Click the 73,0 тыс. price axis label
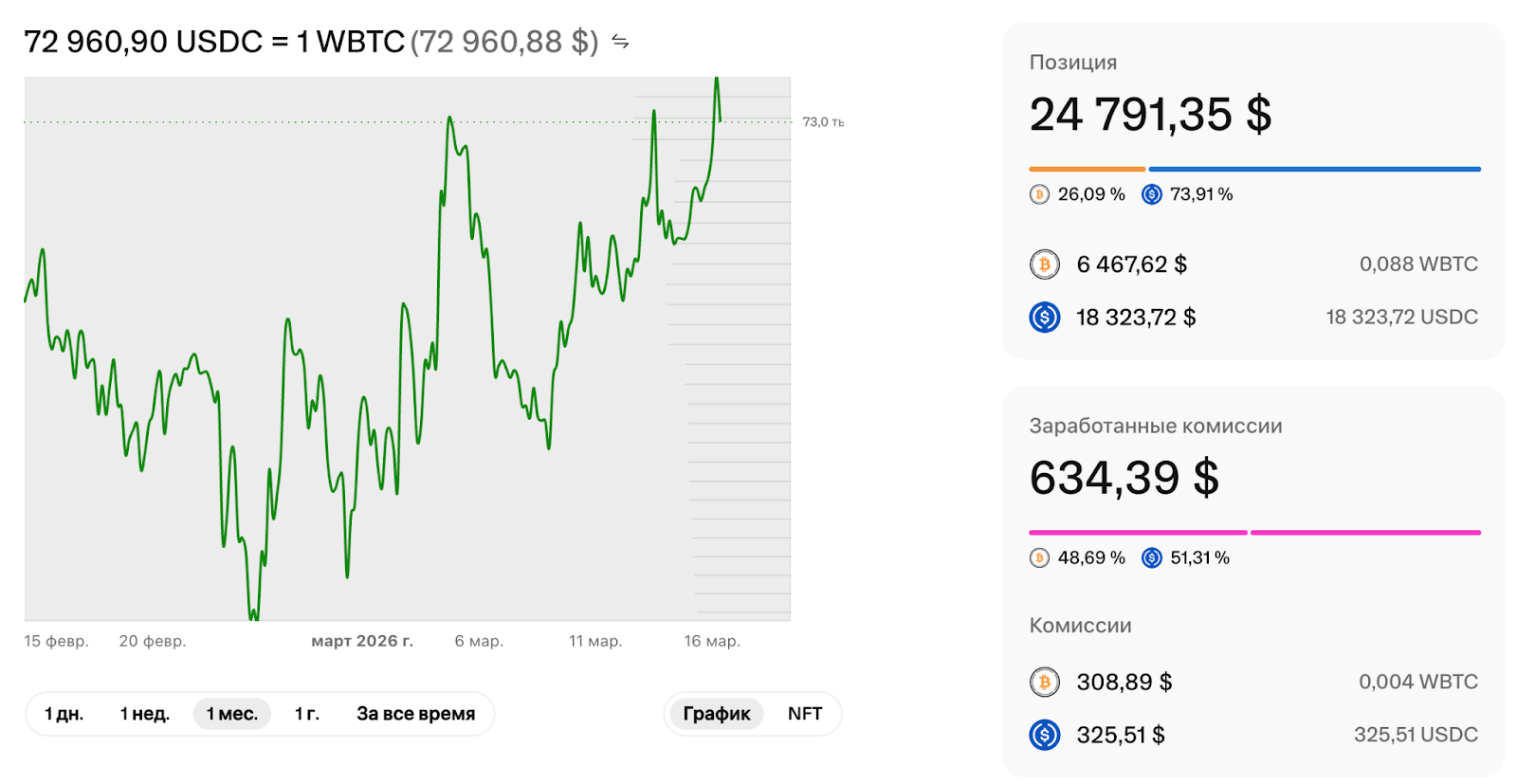 (822, 122)
